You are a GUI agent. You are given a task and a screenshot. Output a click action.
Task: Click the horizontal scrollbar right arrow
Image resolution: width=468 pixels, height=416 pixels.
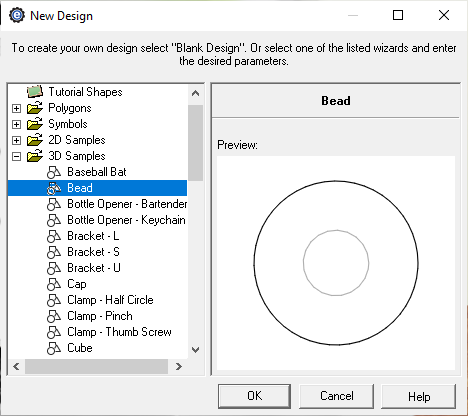pyautogui.click(x=179, y=367)
